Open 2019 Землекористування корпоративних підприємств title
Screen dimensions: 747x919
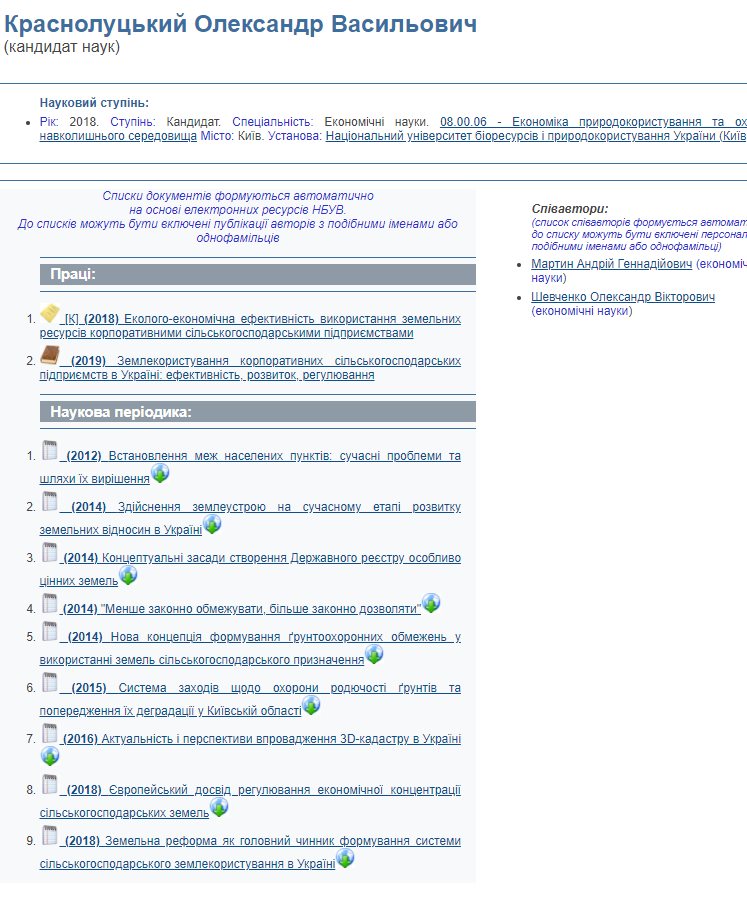click(x=250, y=368)
